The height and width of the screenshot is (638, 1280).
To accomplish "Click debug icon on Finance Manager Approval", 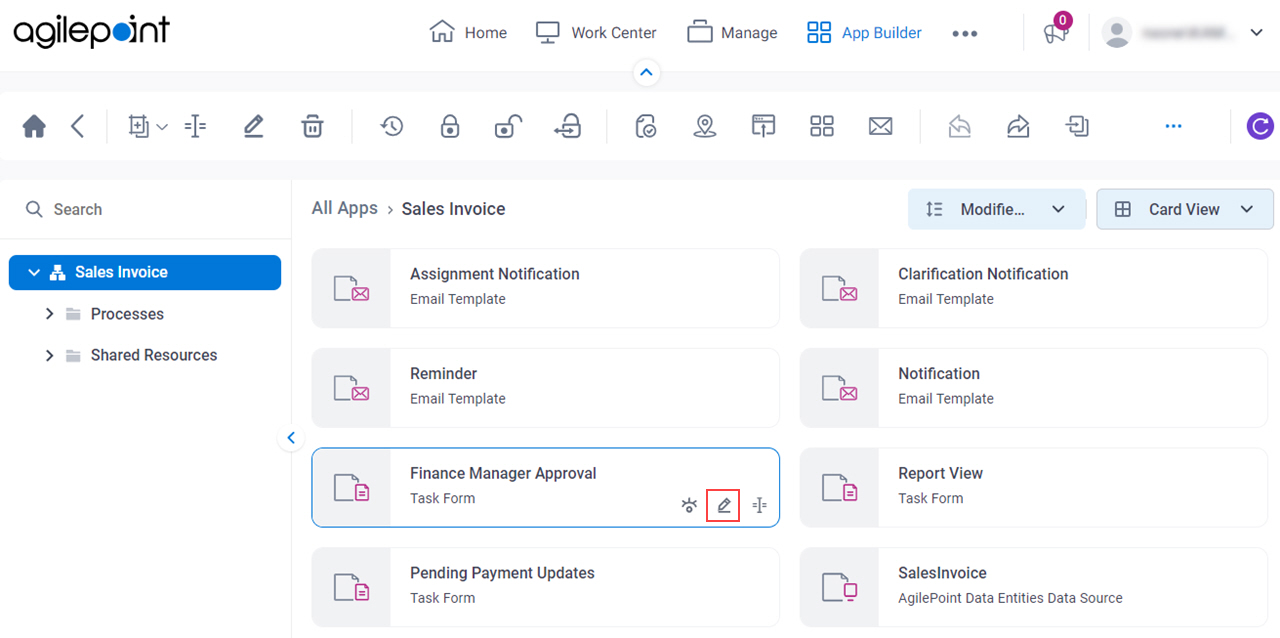I will [689, 505].
